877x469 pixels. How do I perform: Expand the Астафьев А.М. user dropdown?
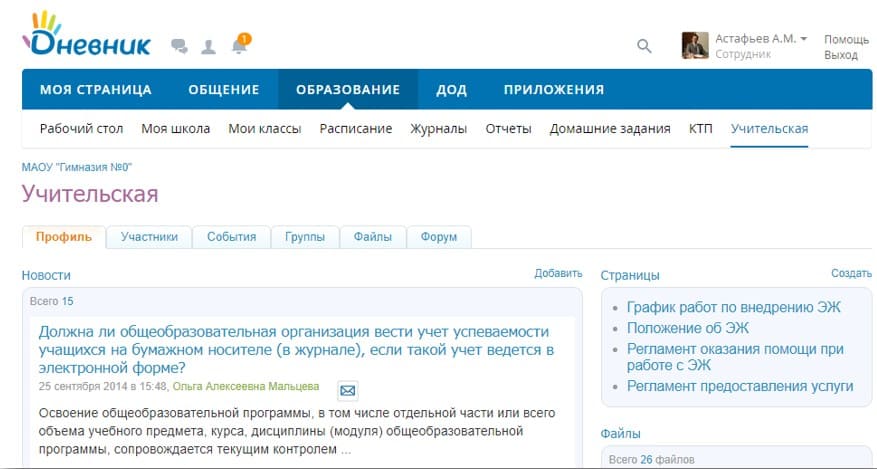tap(761, 38)
